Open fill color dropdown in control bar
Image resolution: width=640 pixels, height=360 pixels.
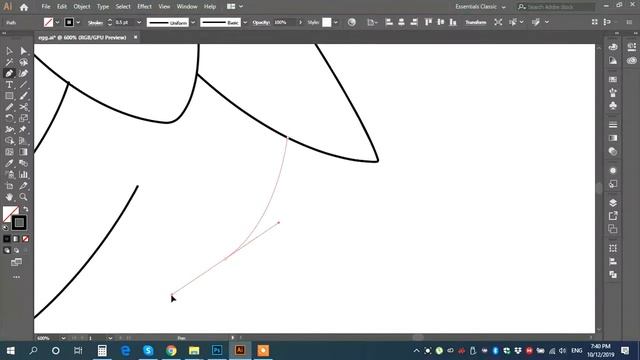pos(58,22)
